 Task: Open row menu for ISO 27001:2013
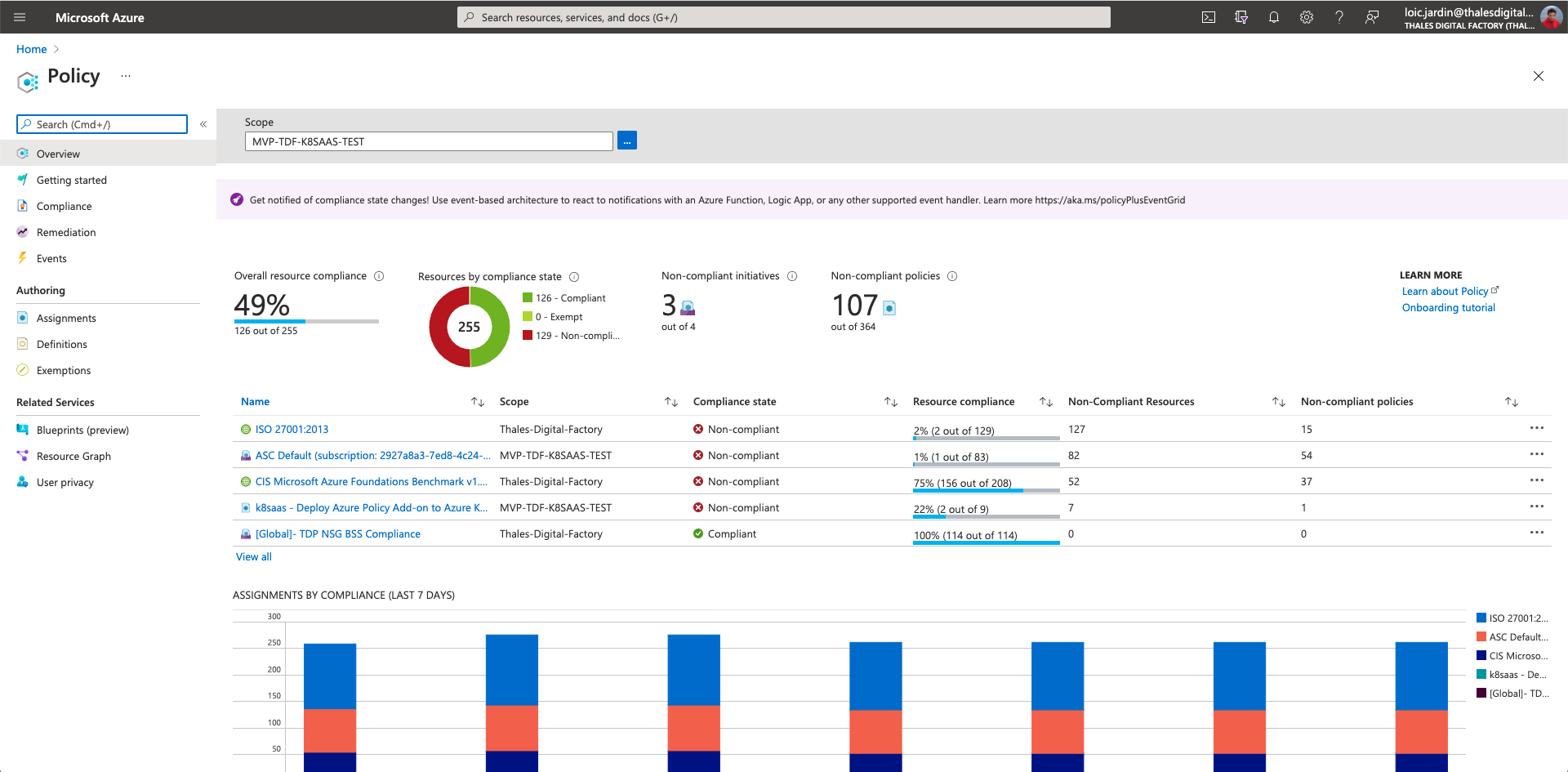[1537, 428]
